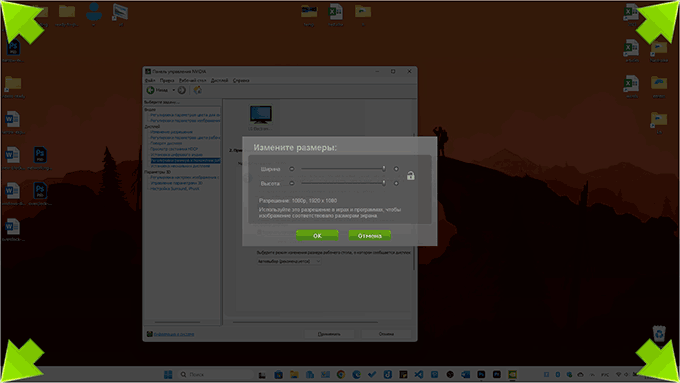Viewport: 680px width, 383px height.
Task: Open the To Do checkmark taskbar icon
Action: point(372,375)
